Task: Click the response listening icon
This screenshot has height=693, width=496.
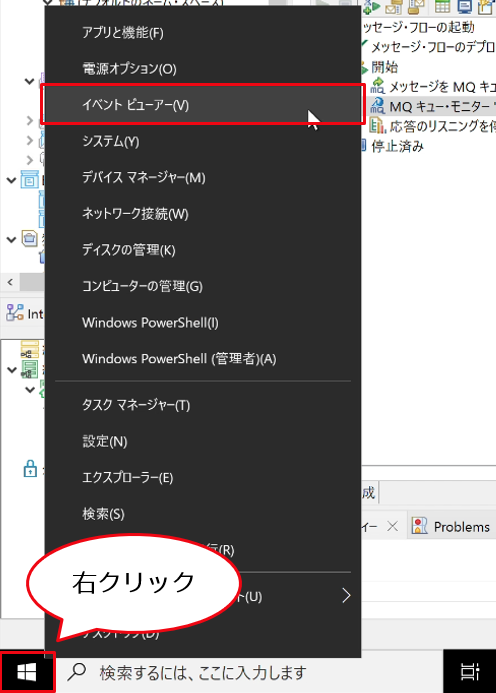Action: pos(378,126)
